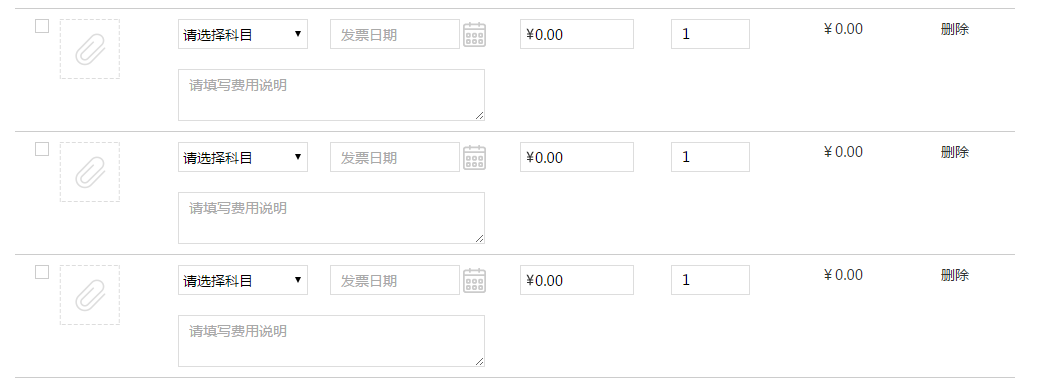This screenshot has height=380, width=1061.
Task: Click the paperclip attachment icon in first row
Action: point(90,49)
